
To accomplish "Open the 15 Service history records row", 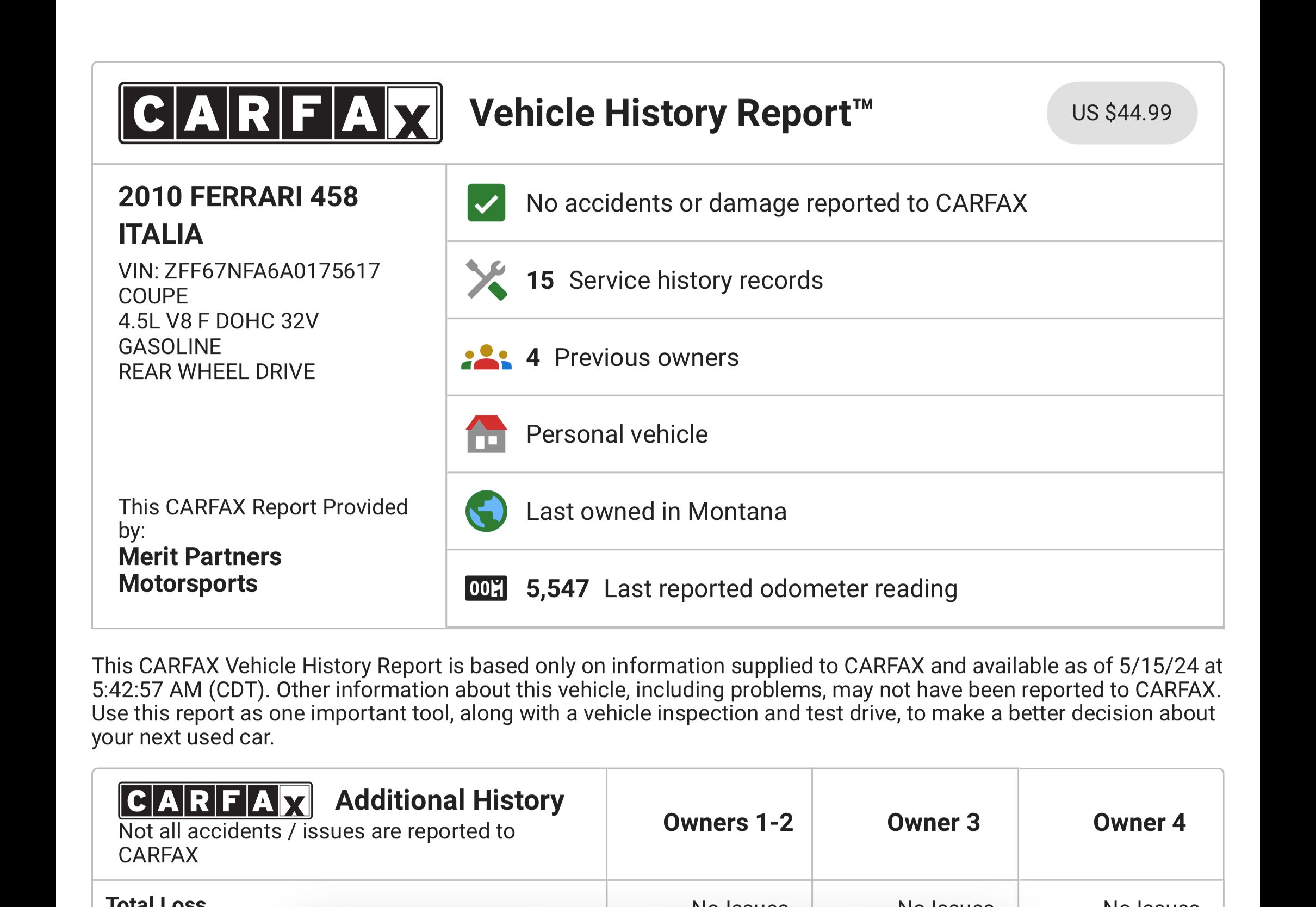I will pyautogui.click(x=835, y=280).
